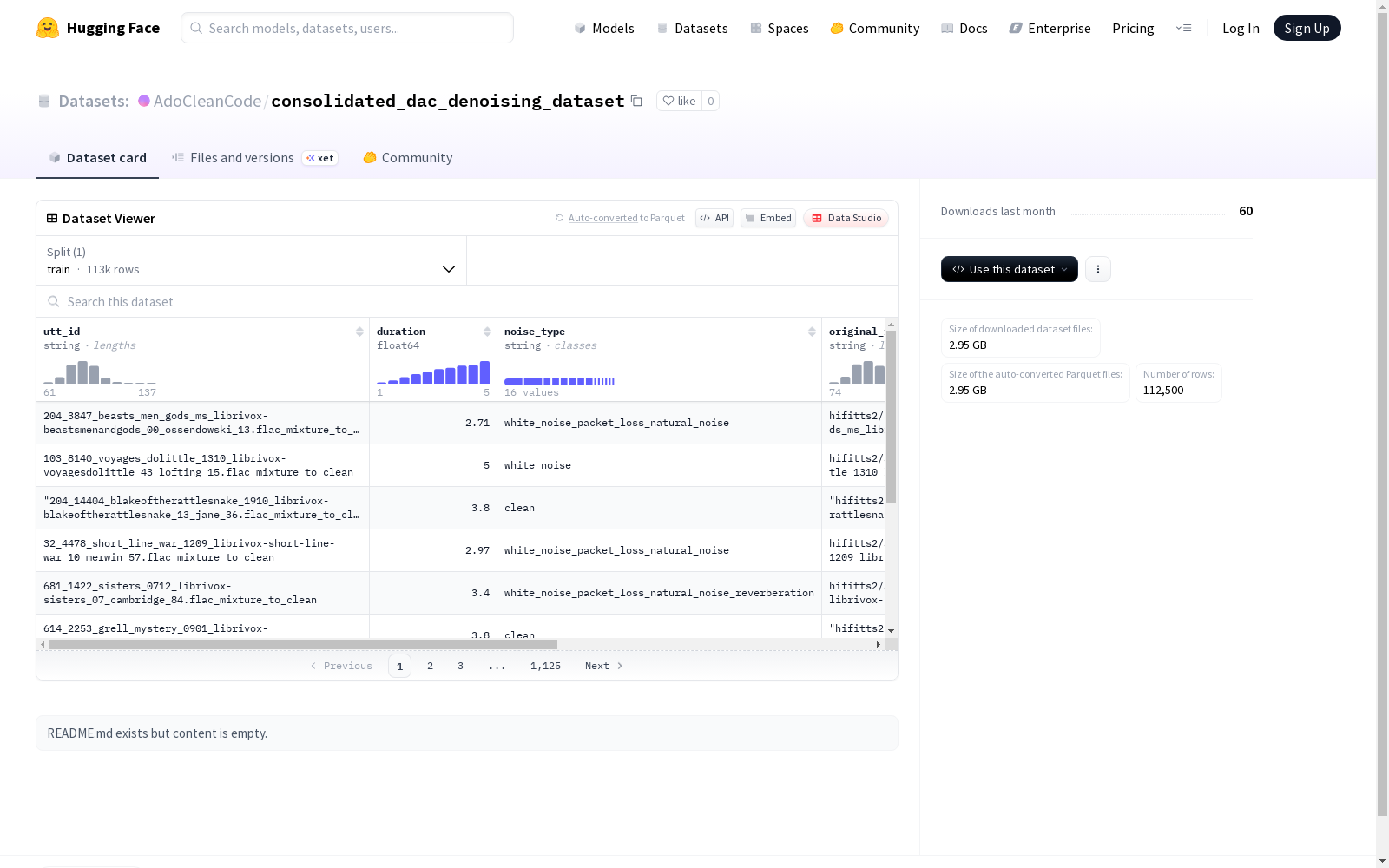1389x868 pixels.
Task: Go to Spaces in the top navigation
Action: pos(780,28)
